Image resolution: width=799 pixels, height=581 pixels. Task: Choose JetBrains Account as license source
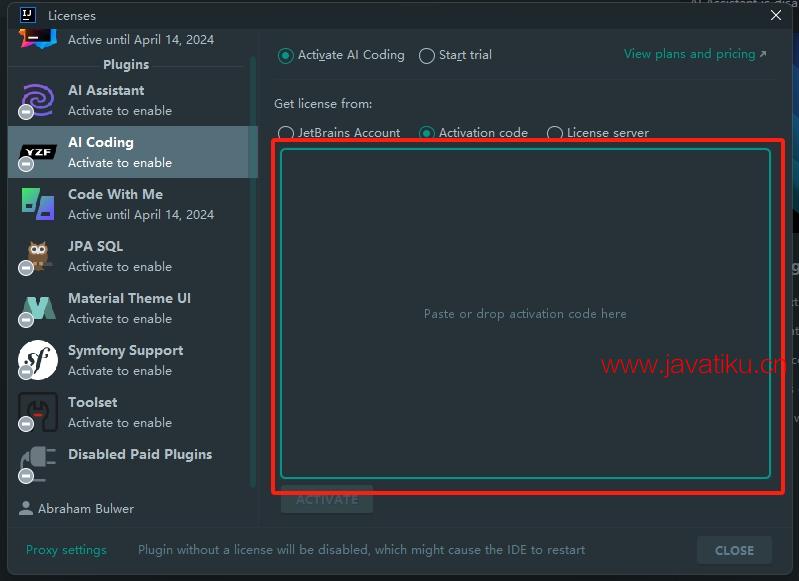[285, 133]
